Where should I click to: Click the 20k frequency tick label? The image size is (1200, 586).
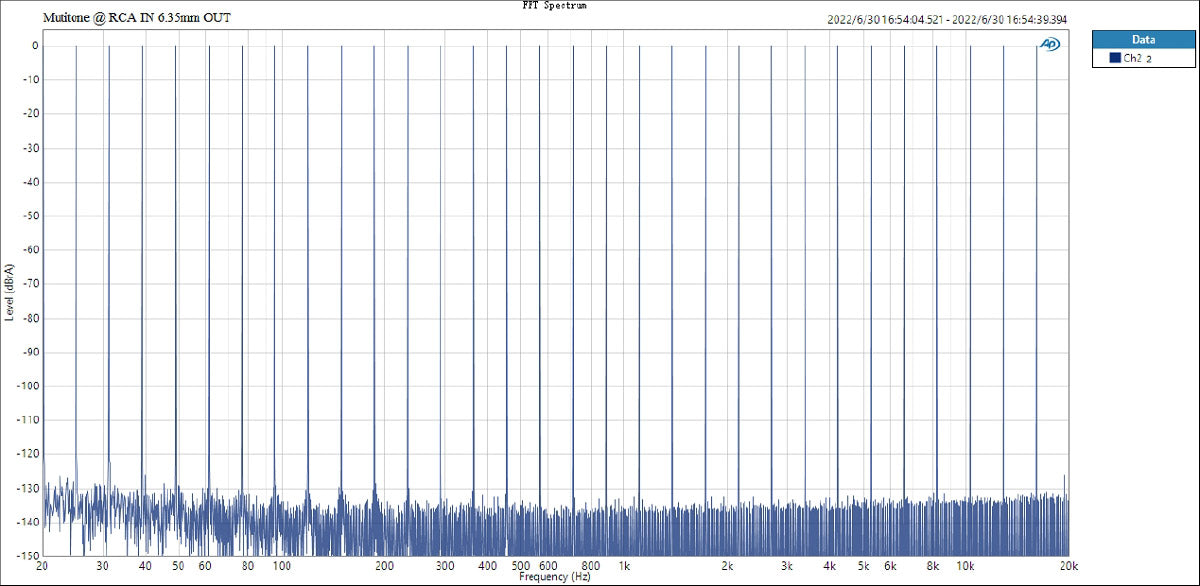pos(1069,566)
